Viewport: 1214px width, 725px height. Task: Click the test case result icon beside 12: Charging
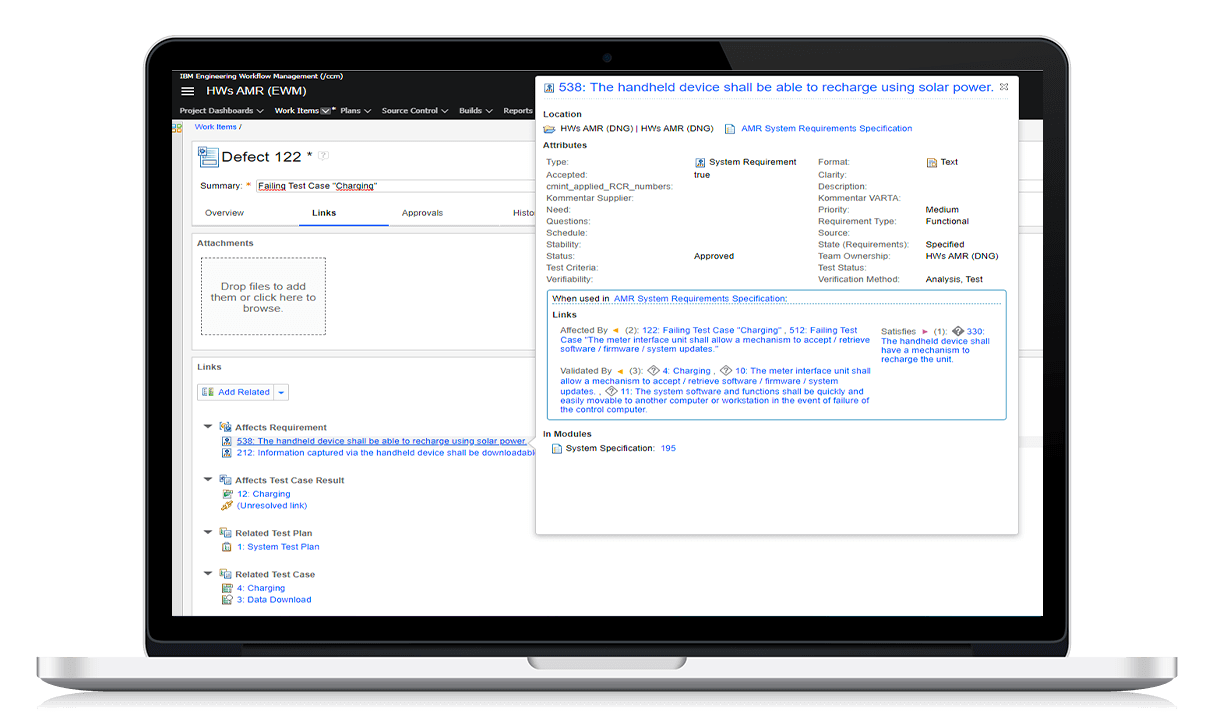[228, 493]
